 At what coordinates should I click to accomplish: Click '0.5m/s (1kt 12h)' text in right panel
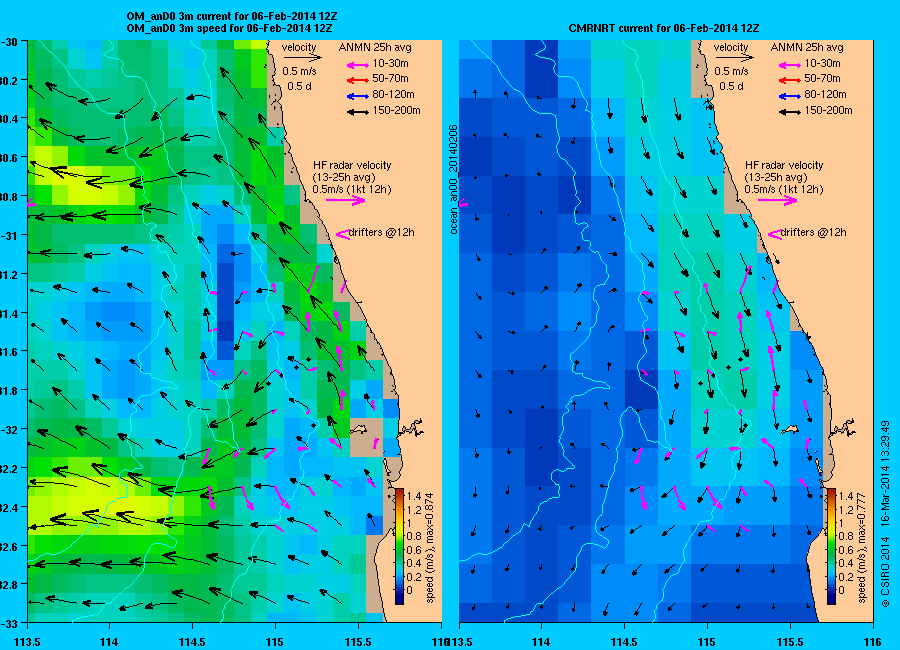point(784,189)
